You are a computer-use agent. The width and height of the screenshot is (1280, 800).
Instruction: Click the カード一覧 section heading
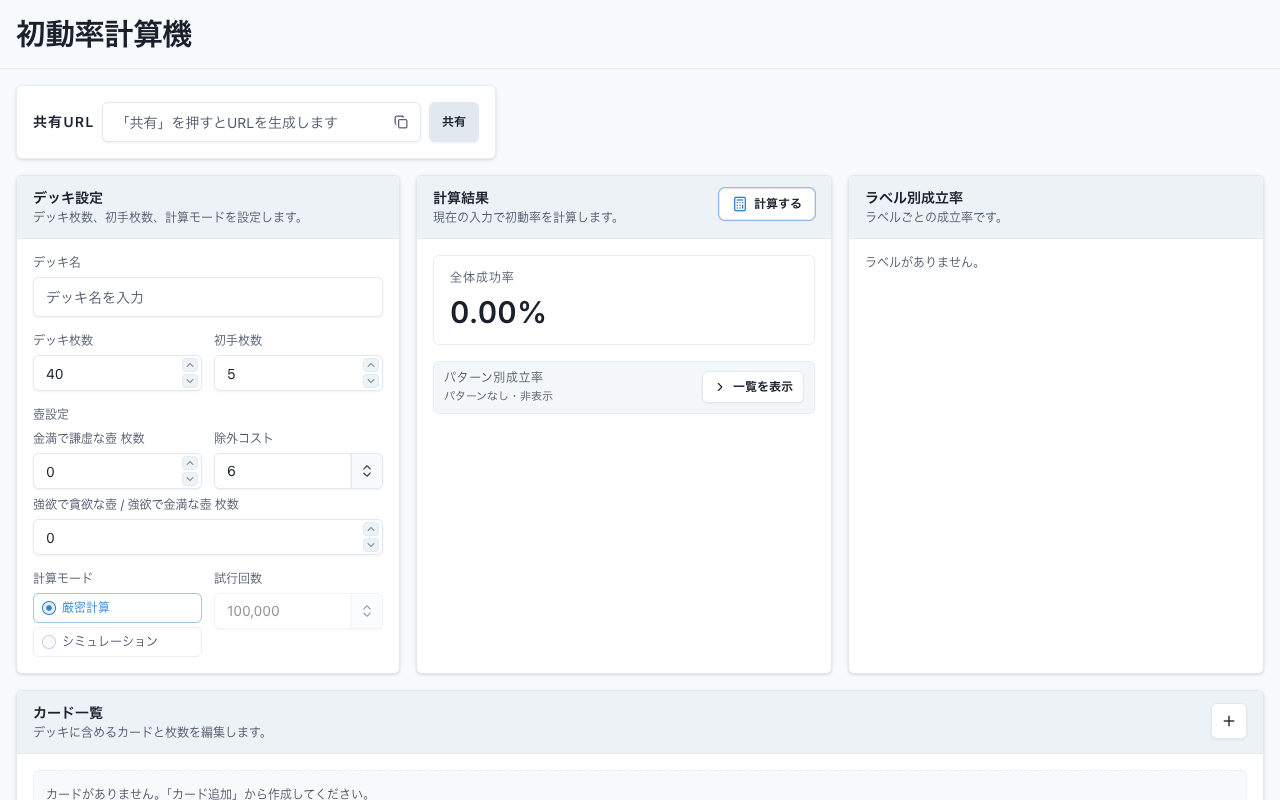(68, 713)
